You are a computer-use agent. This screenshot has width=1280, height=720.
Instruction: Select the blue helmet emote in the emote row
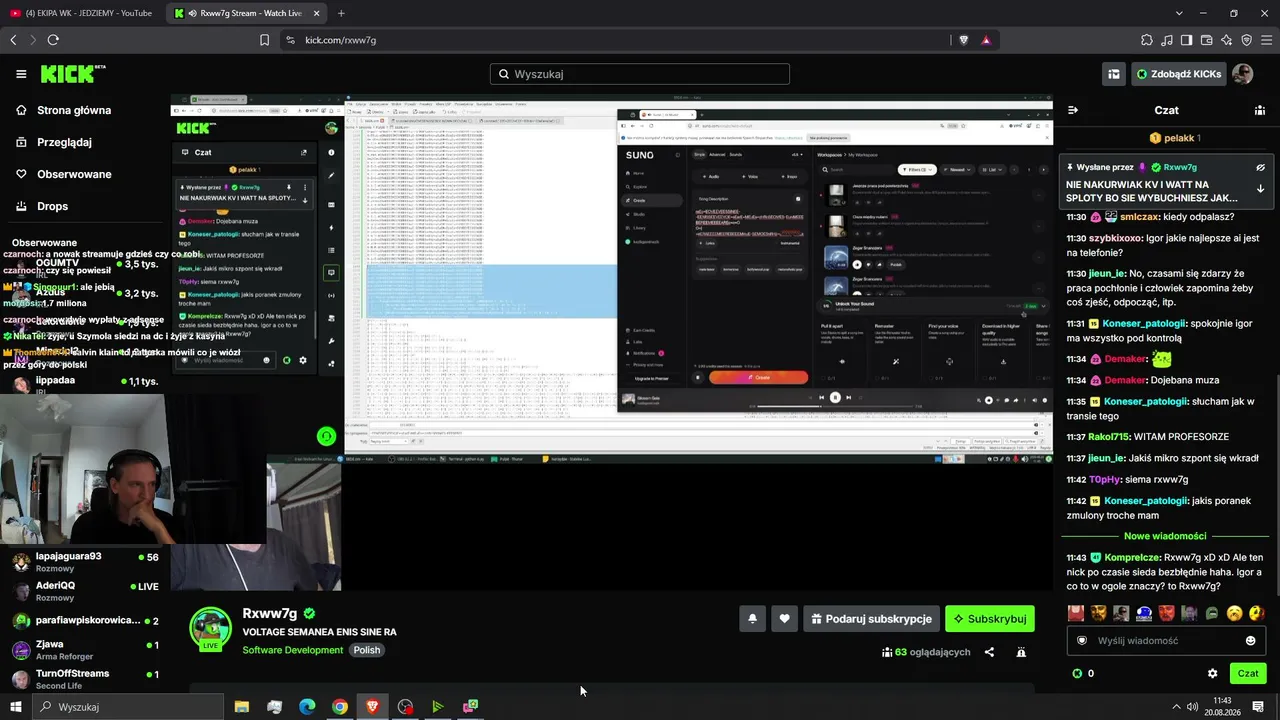click(x=1144, y=613)
